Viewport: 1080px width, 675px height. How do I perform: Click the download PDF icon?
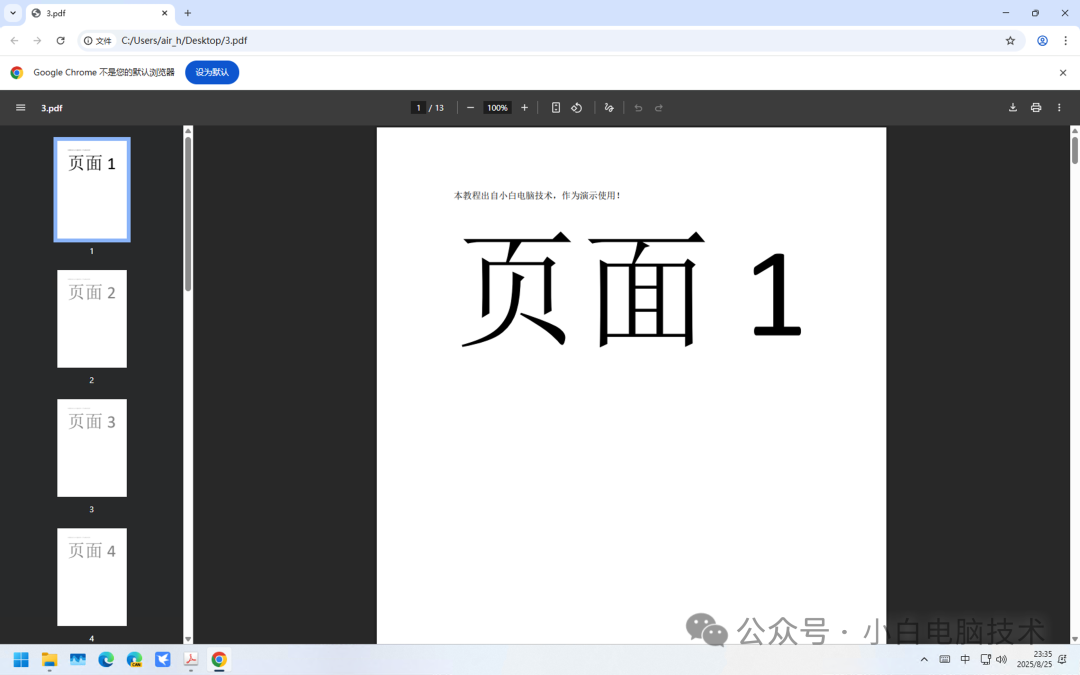1012,107
